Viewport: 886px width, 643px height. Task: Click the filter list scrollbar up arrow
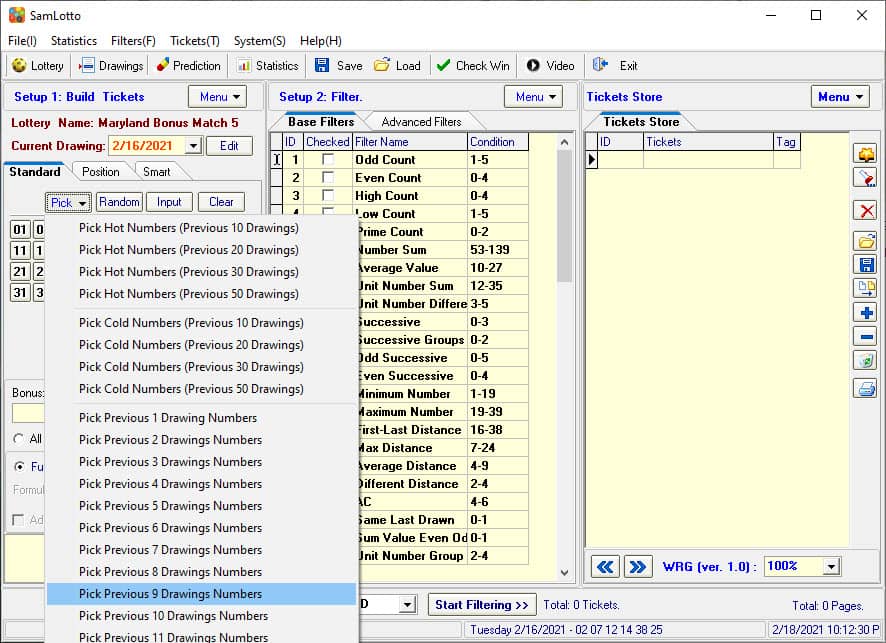pyautogui.click(x=564, y=142)
